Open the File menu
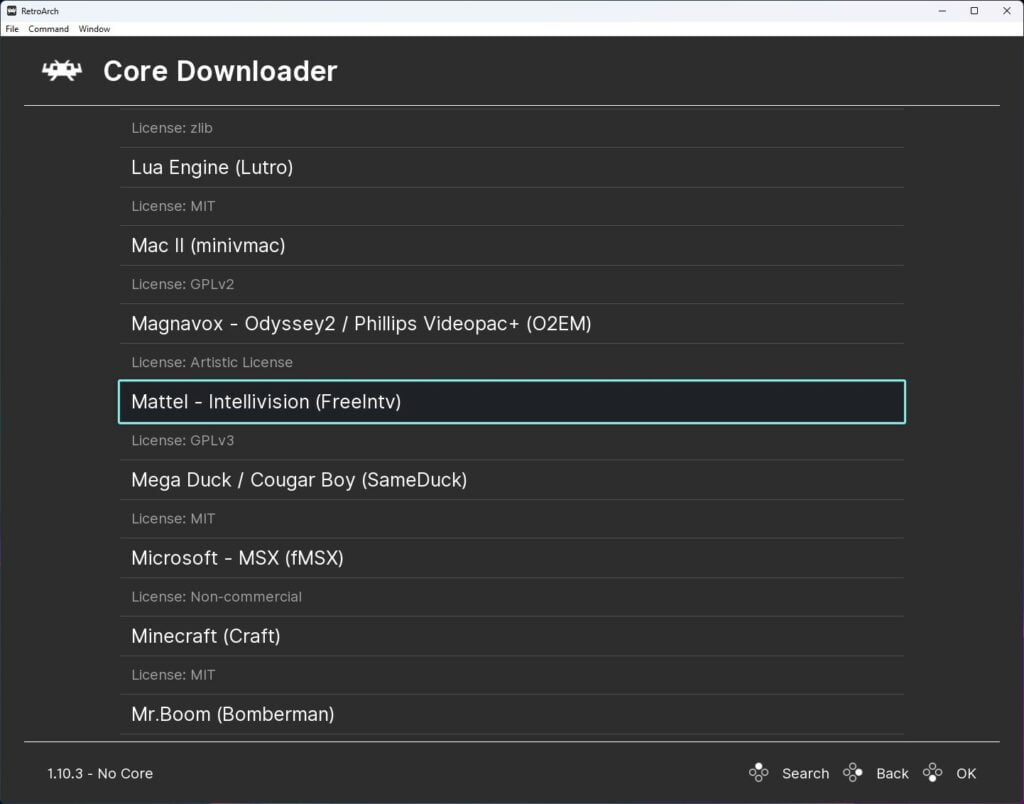 click(12, 29)
